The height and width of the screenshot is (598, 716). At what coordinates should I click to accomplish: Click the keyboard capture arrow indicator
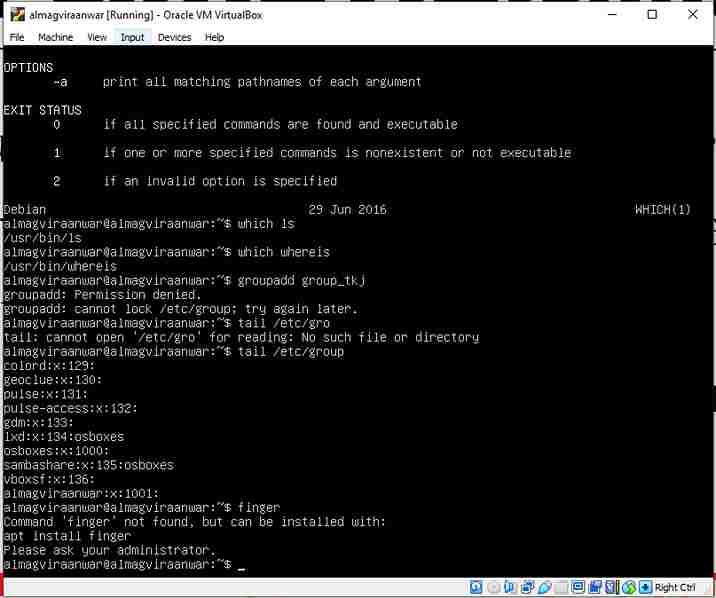(x=645, y=587)
